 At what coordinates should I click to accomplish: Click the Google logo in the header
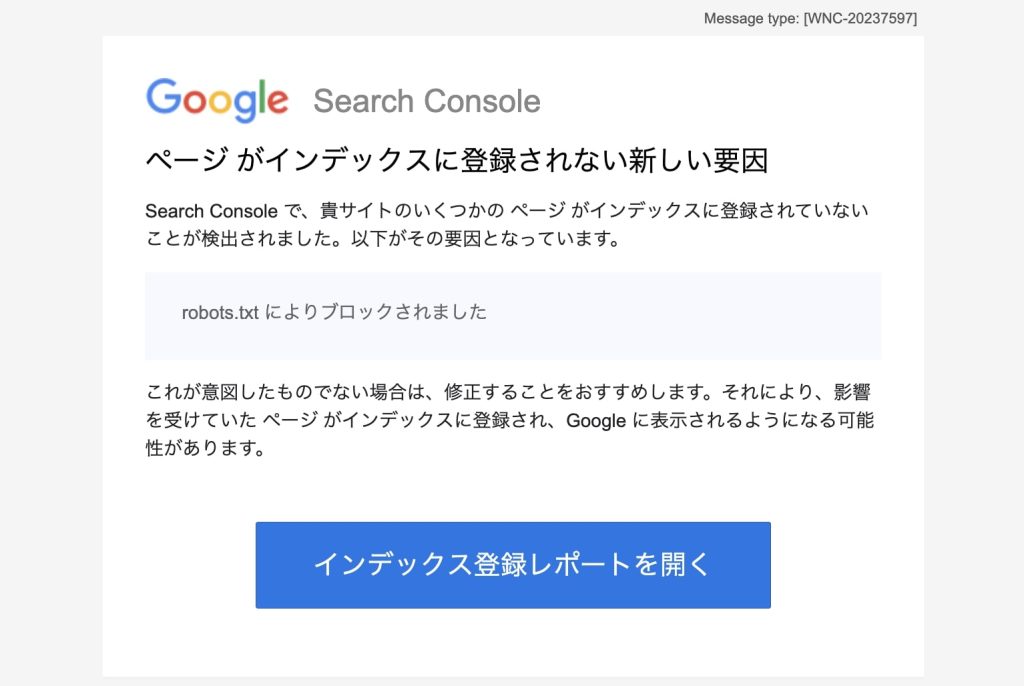point(217,101)
